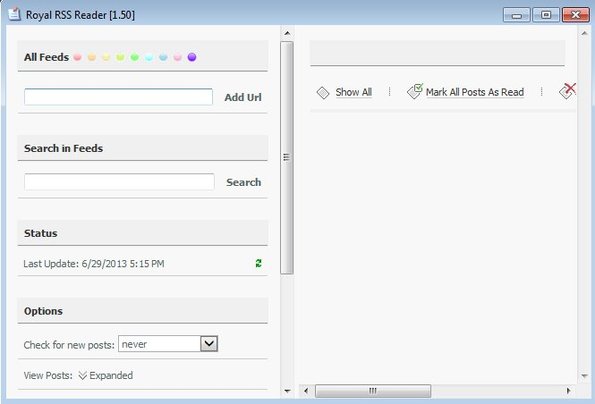Click the Show All link
The height and width of the screenshot is (404, 595).
pos(354,92)
